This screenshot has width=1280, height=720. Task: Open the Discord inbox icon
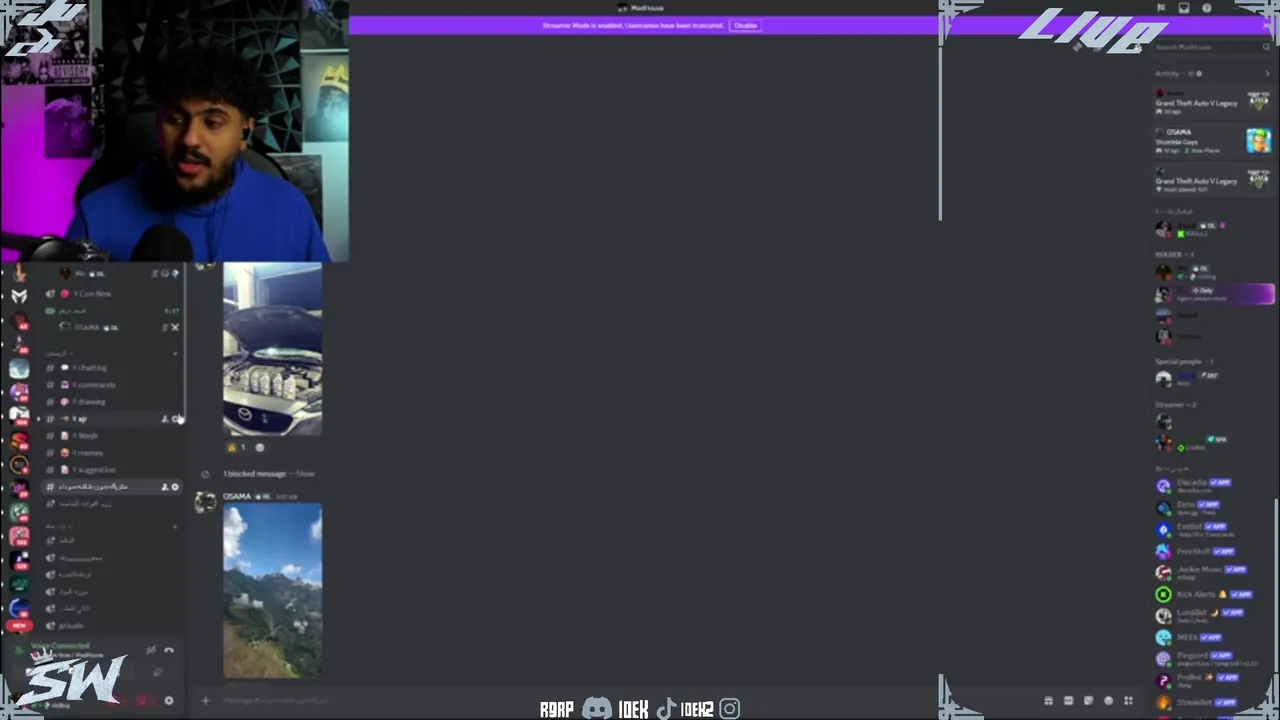point(1184,8)
